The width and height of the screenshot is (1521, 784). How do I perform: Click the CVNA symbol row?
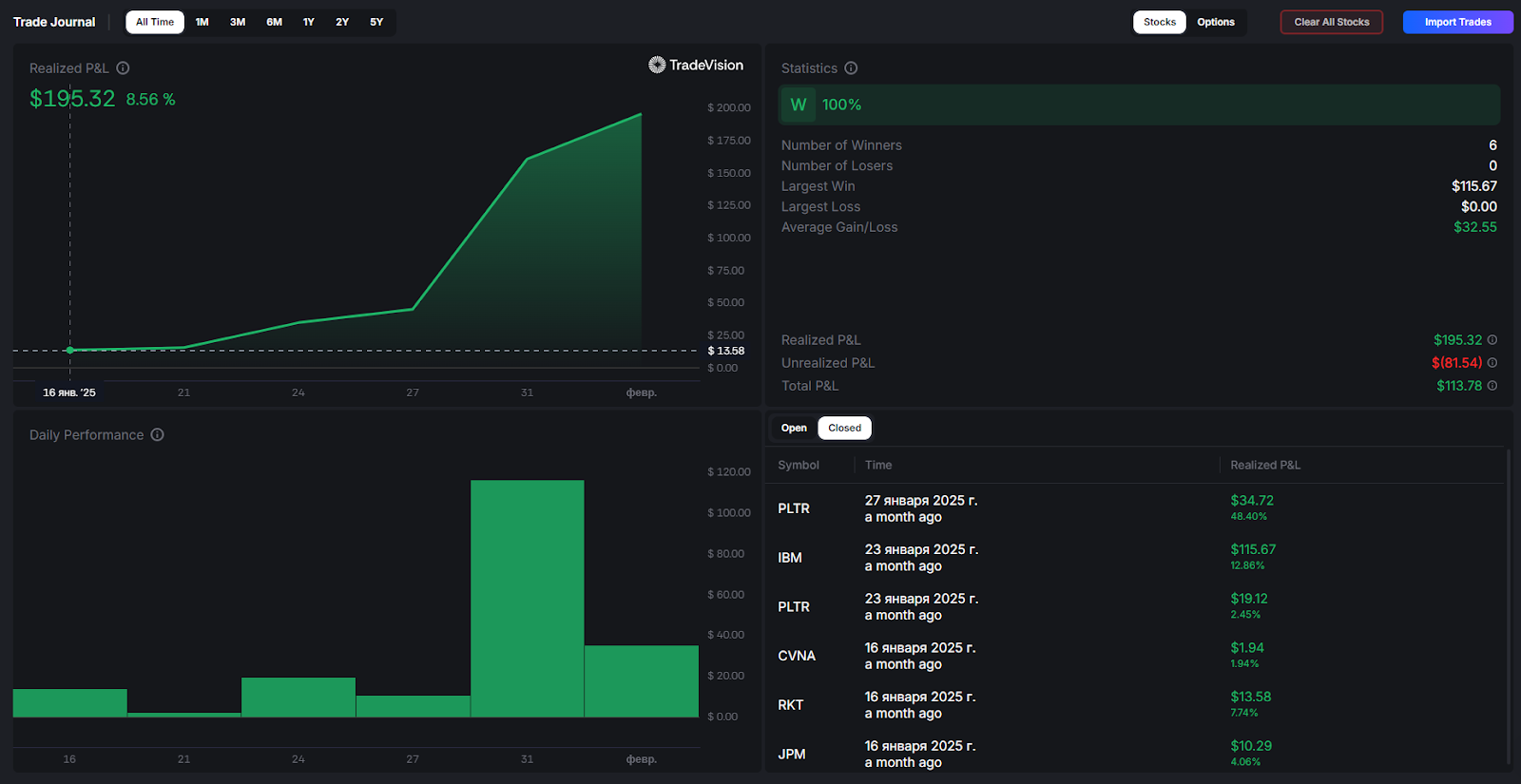point(1136,656)
